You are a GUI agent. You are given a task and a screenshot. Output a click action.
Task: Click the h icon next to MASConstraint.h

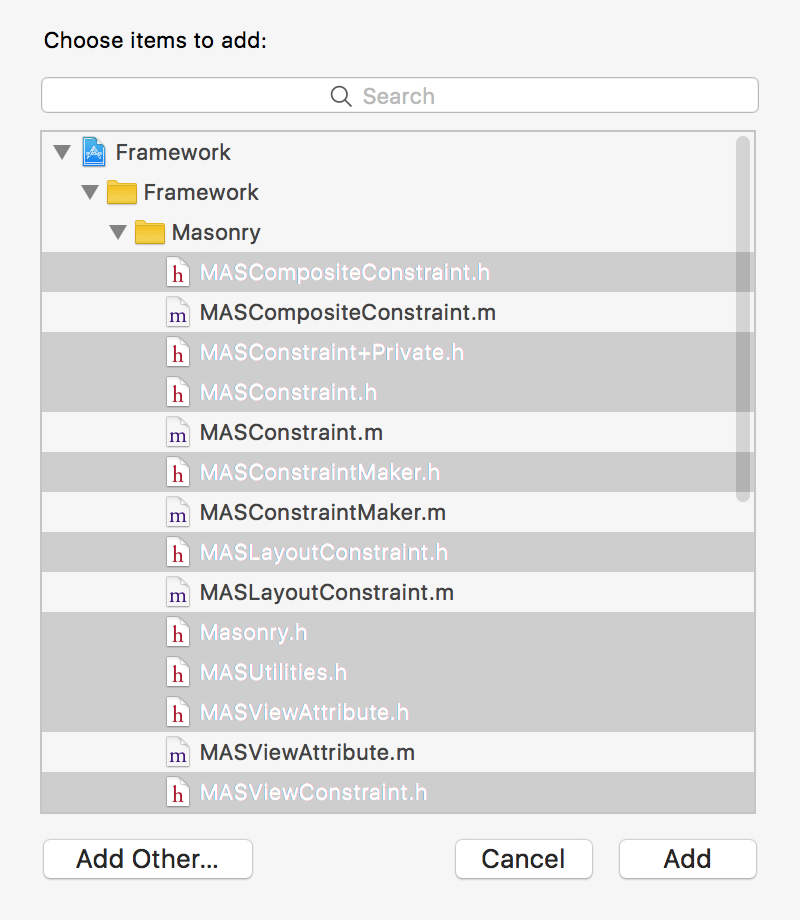coord(177,392)
